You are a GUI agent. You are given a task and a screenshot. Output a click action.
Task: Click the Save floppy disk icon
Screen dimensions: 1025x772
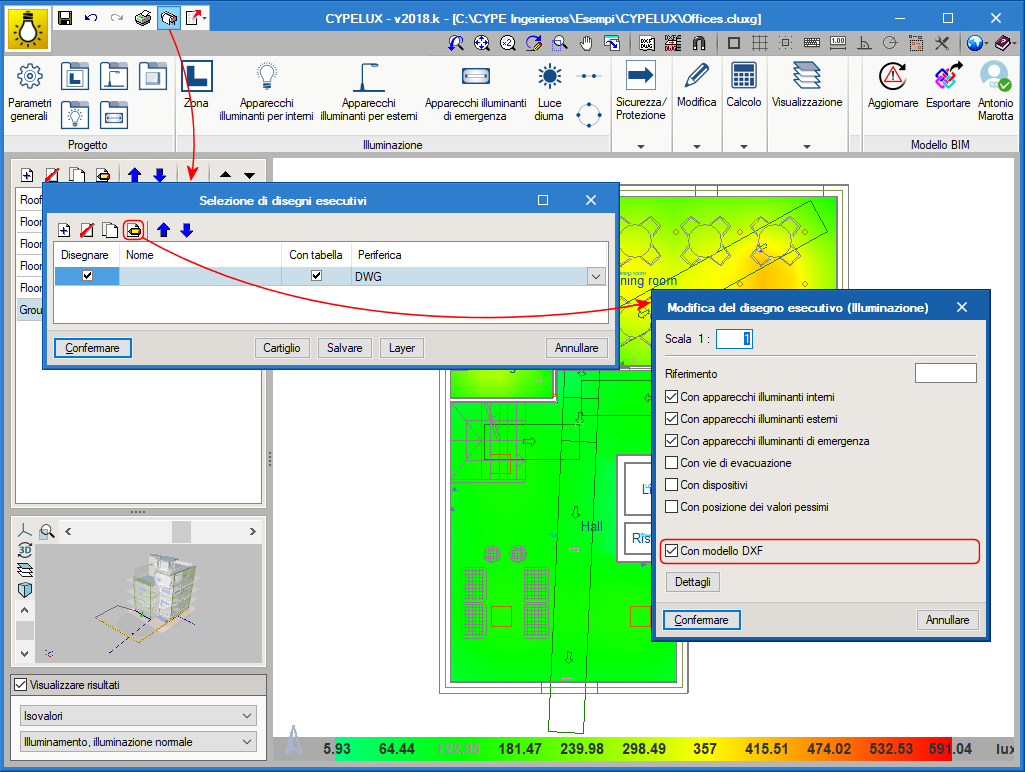click(65, 18)
